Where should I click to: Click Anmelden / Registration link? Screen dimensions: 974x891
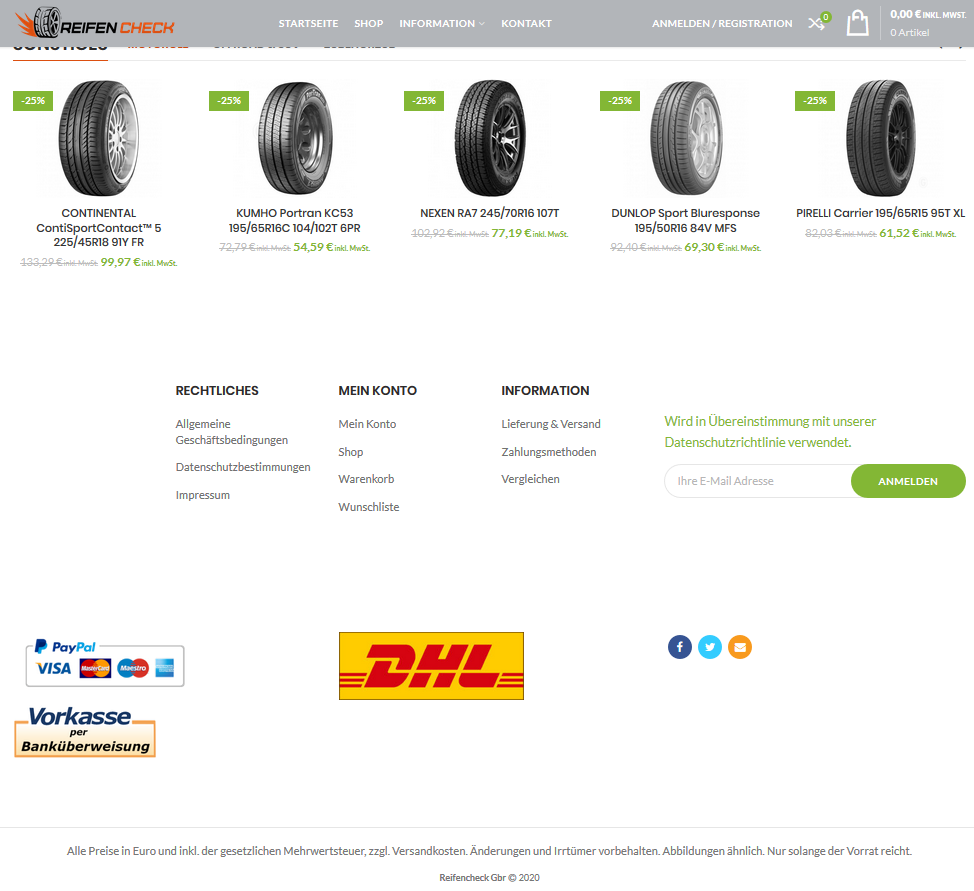[722, 24]
